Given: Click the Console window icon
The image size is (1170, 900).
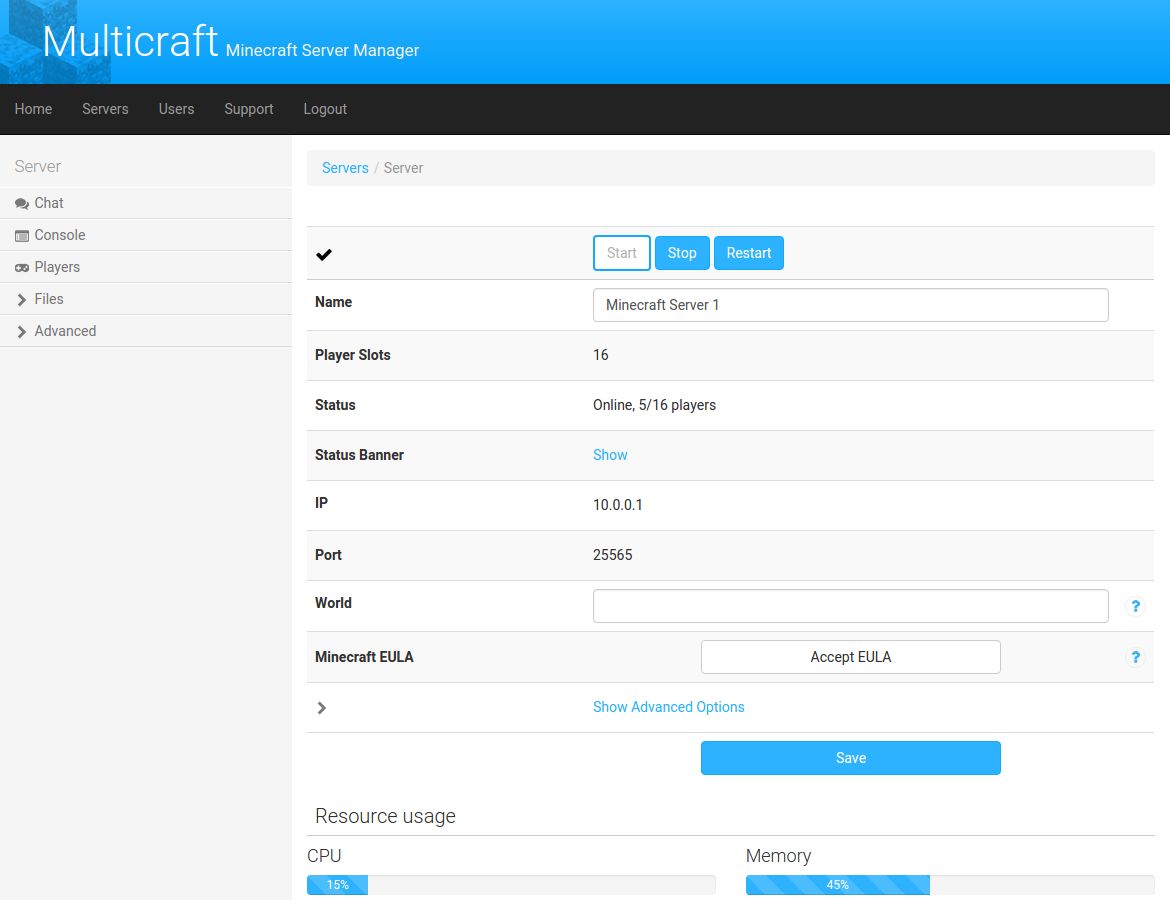Looking at the screenshot, I should pyautogui.click(x=22, y=236).
